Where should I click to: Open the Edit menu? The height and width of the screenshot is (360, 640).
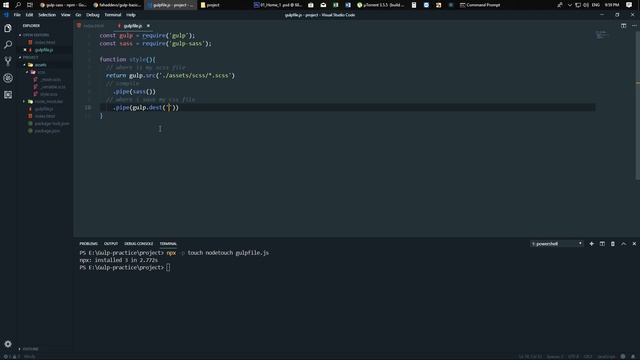[x=29, y=15]
